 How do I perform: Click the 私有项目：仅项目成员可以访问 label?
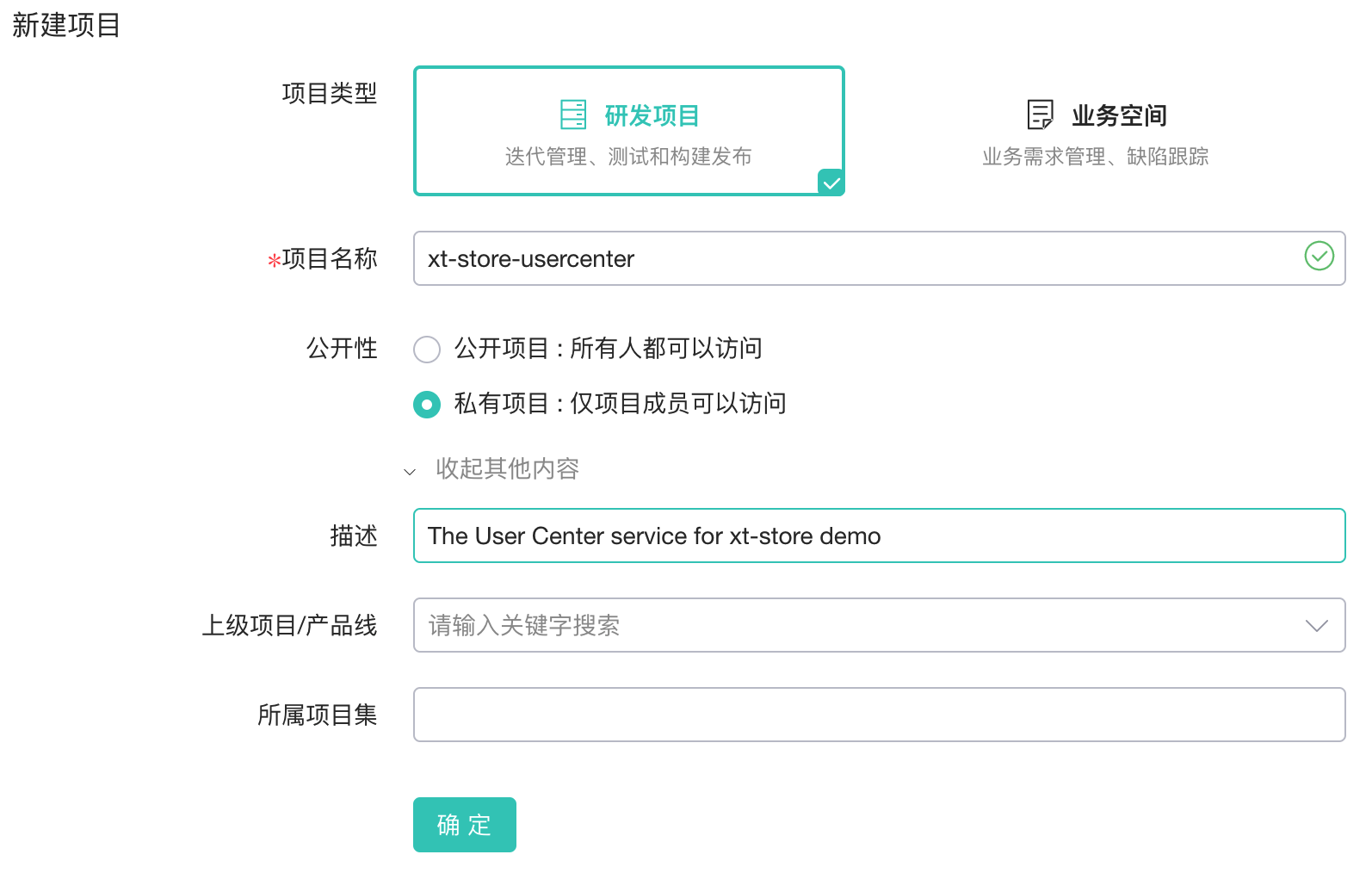click(620, 404)
